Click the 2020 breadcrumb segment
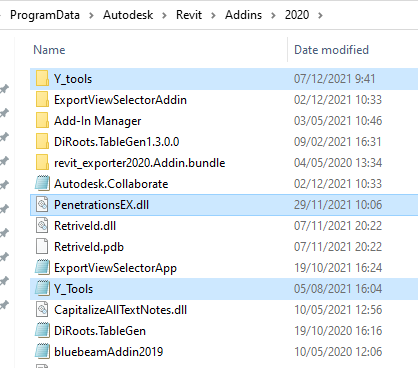This screenshot has width=418, height=368. point(297,15)
